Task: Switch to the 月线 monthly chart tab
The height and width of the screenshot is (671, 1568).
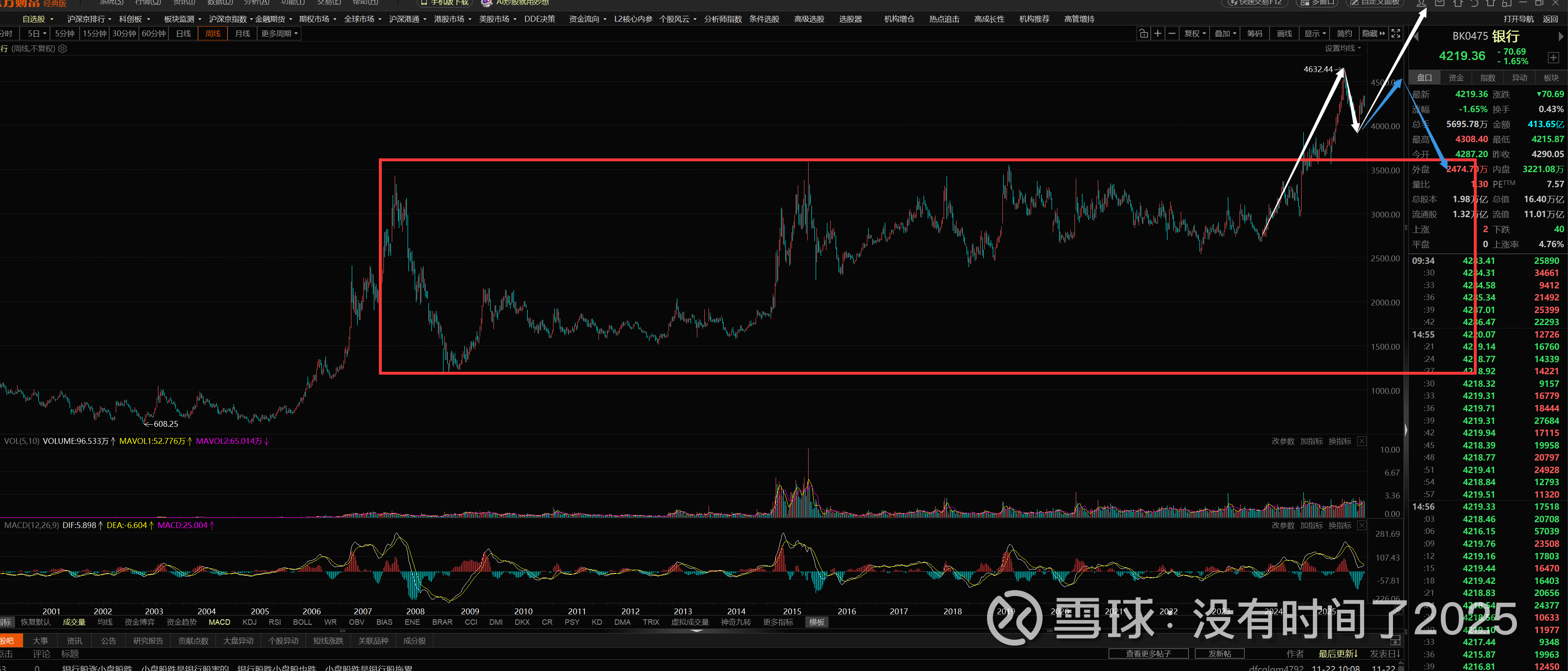Action: 242,33
